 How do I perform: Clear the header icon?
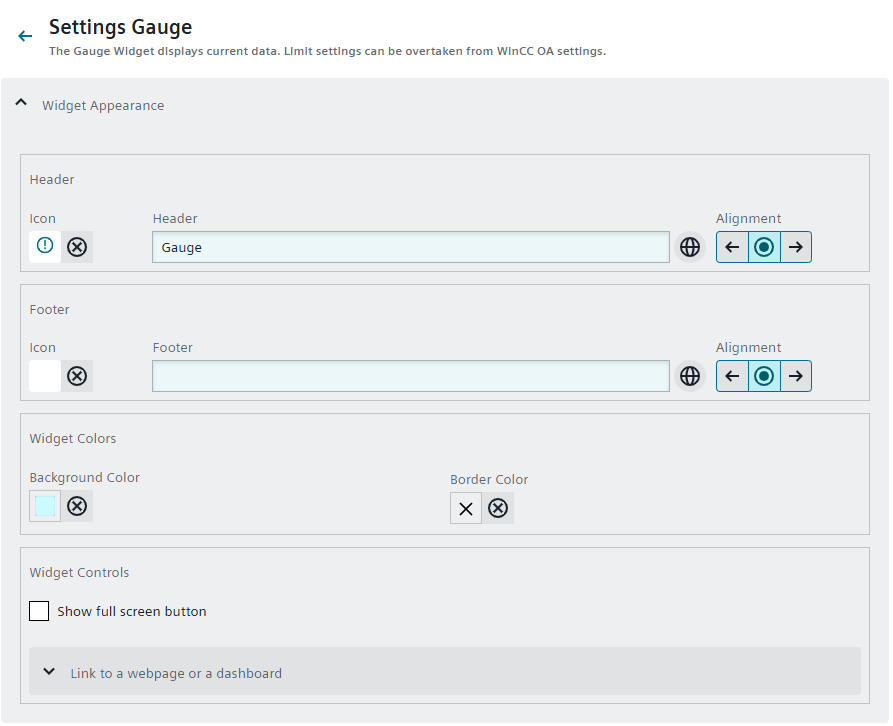pyautogui.click(x=77, y=247)
